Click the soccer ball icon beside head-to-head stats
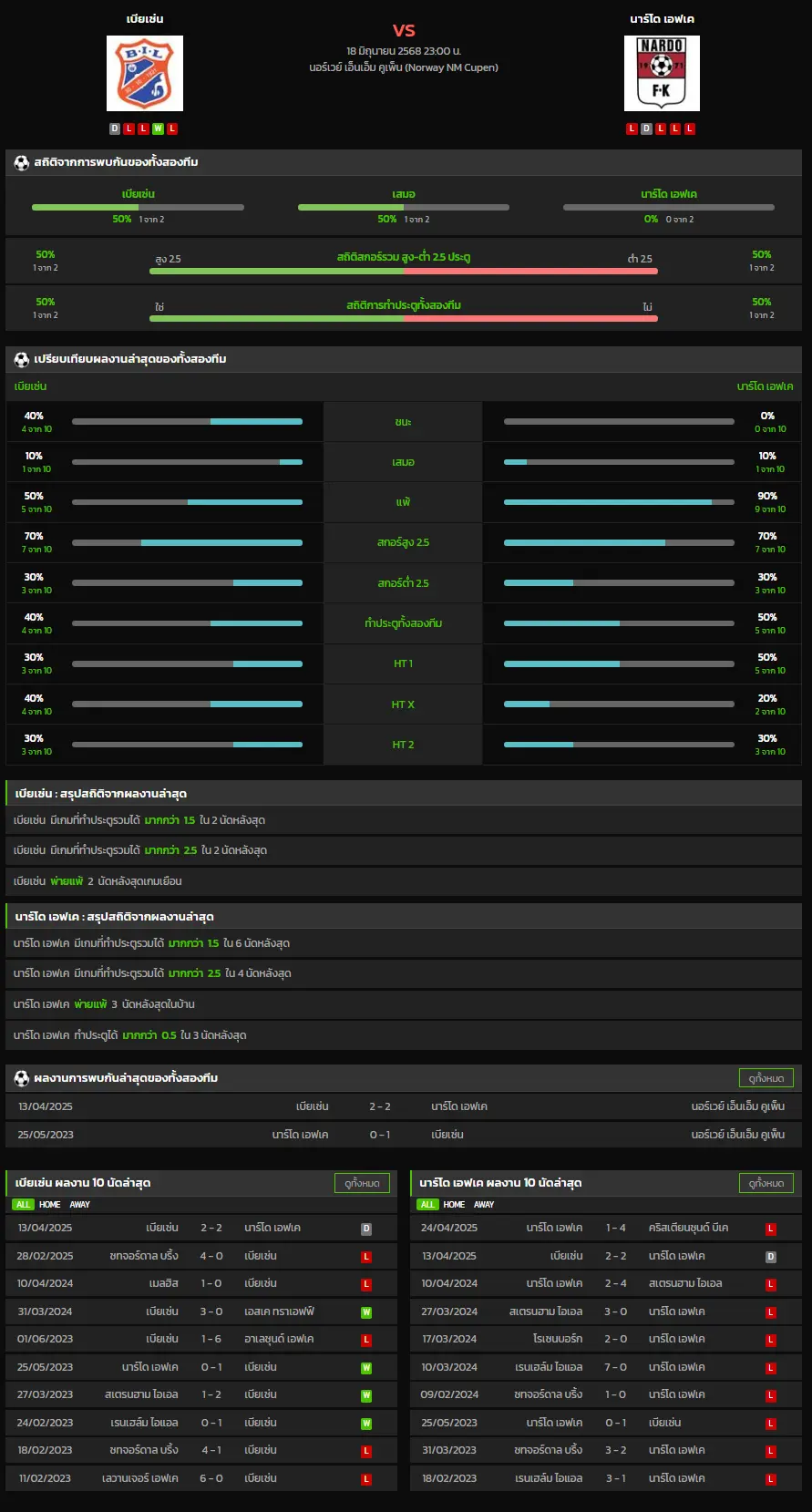Image resolution: width=812 pixels, height=1512 pixels. tap(22, 162)
